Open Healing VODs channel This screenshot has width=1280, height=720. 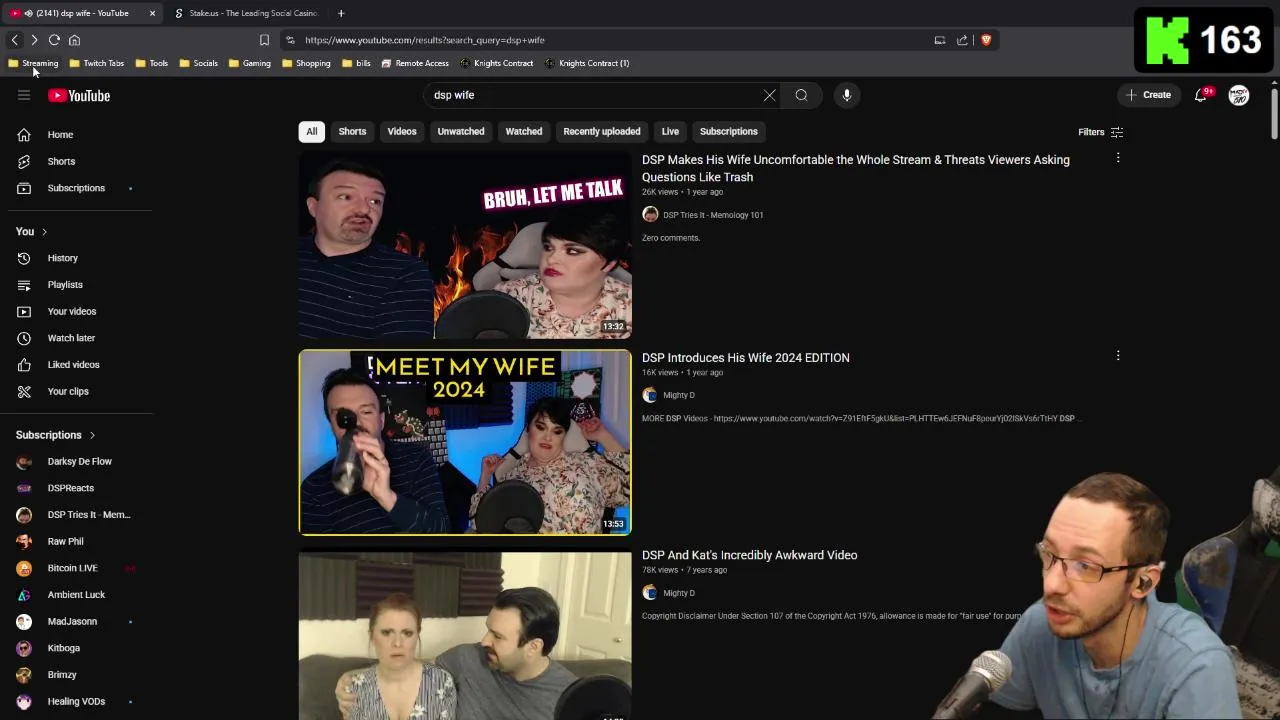tap(76, 701)
